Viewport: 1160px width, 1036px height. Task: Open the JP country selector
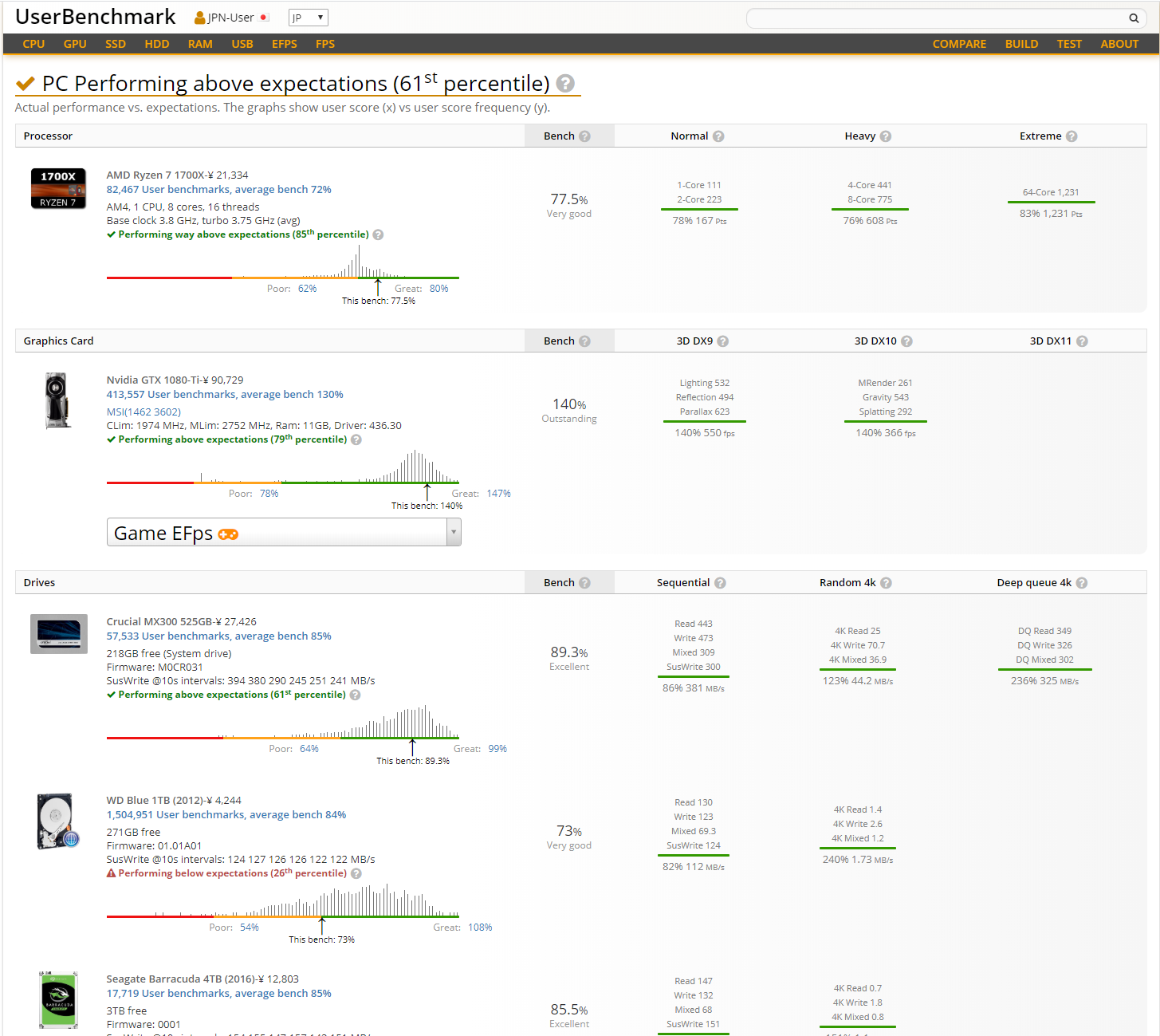click(x=308, y=17)
